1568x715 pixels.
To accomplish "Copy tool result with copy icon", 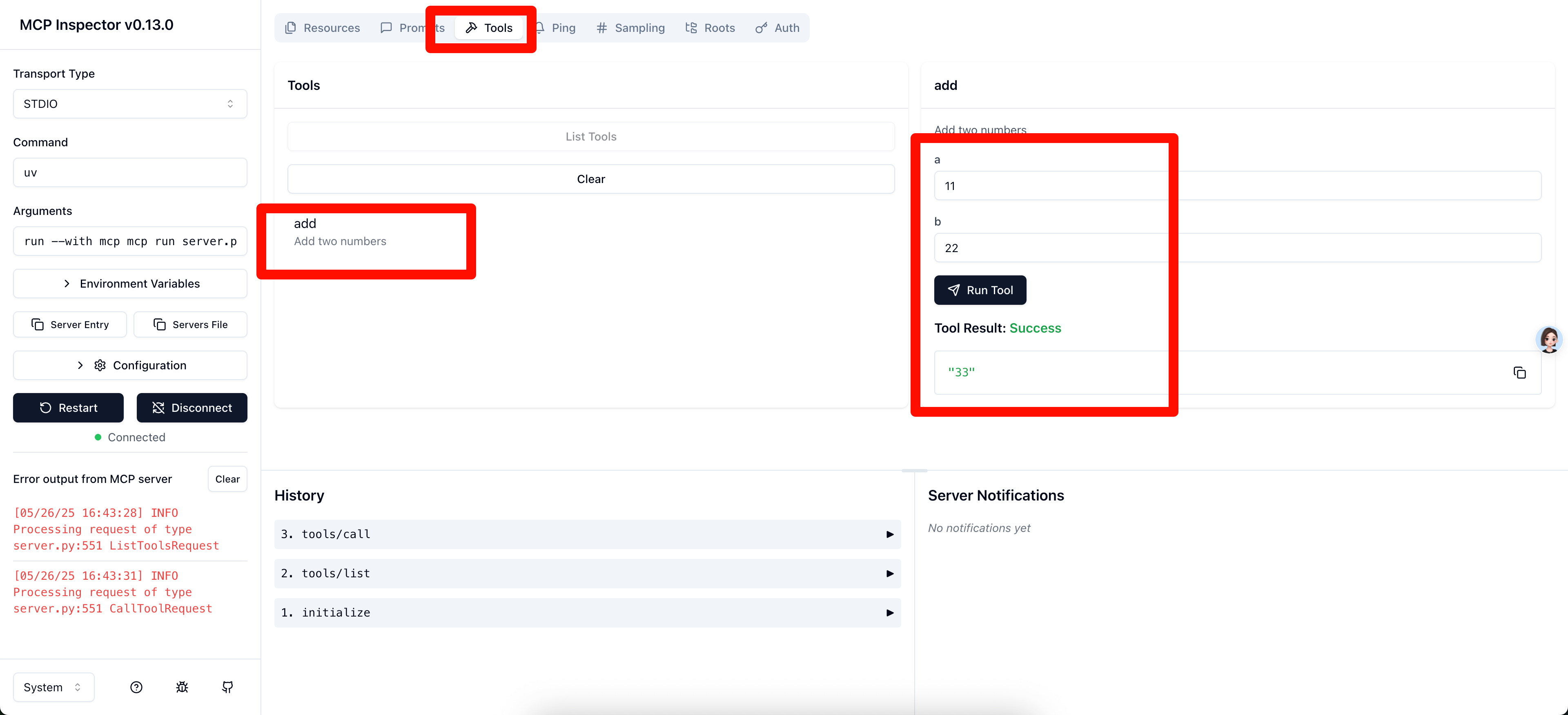I will (1519, 373).
